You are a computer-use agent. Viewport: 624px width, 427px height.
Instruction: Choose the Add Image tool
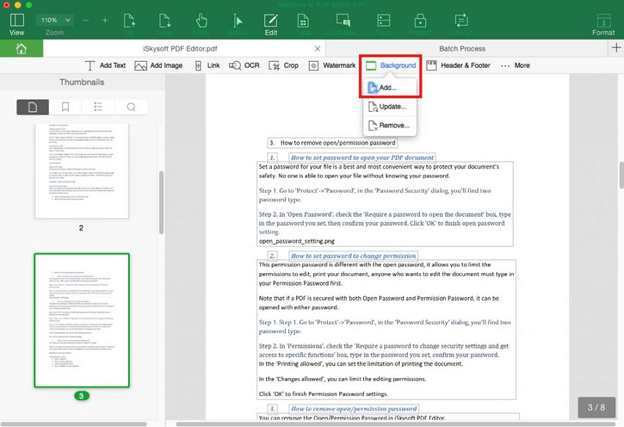tap(158, 65)
